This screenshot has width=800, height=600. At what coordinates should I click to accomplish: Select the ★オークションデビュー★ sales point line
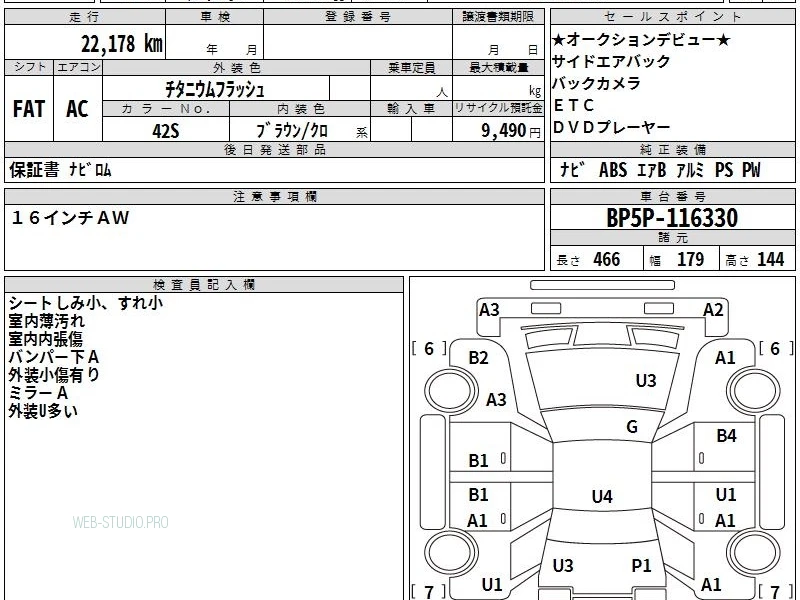pos(641,39)
